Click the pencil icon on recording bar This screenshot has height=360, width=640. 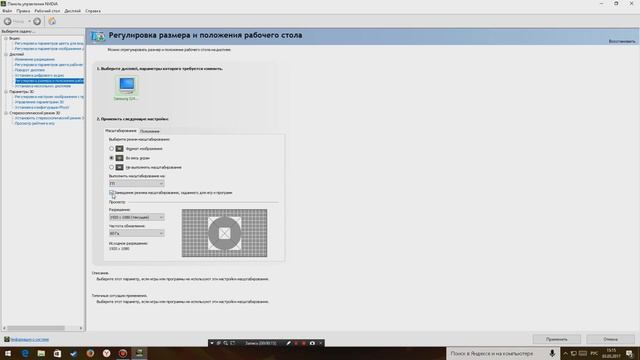coord(289,343)
